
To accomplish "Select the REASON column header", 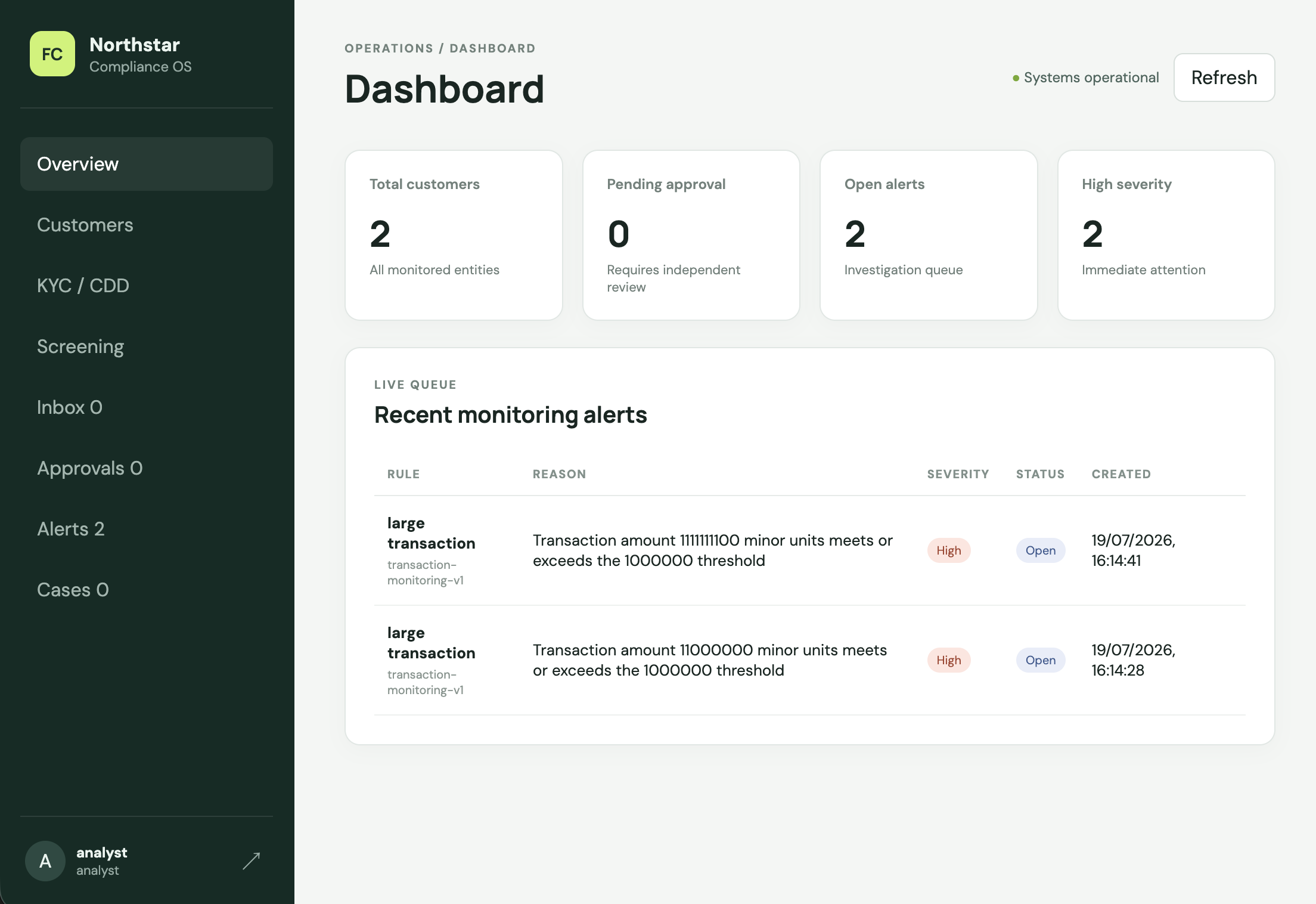I will (559, 474).
